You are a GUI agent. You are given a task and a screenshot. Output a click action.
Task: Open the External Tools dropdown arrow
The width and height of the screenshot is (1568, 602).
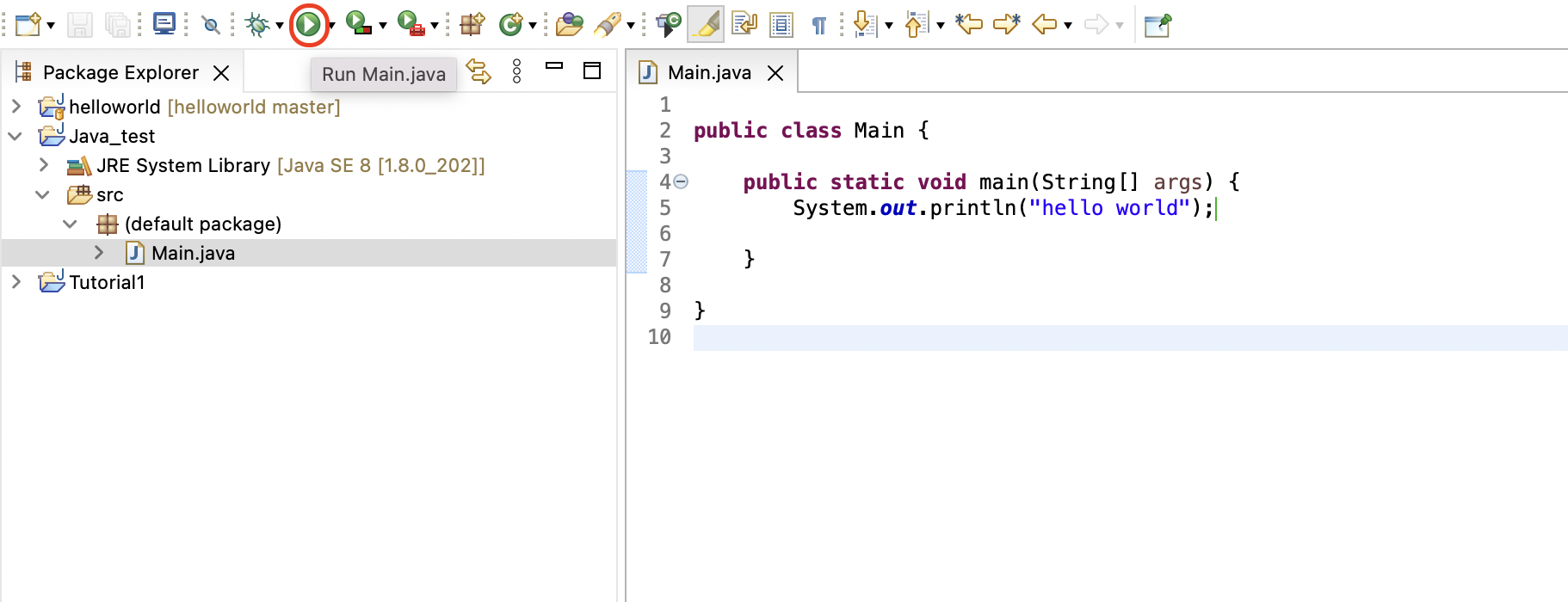[435, 26]
